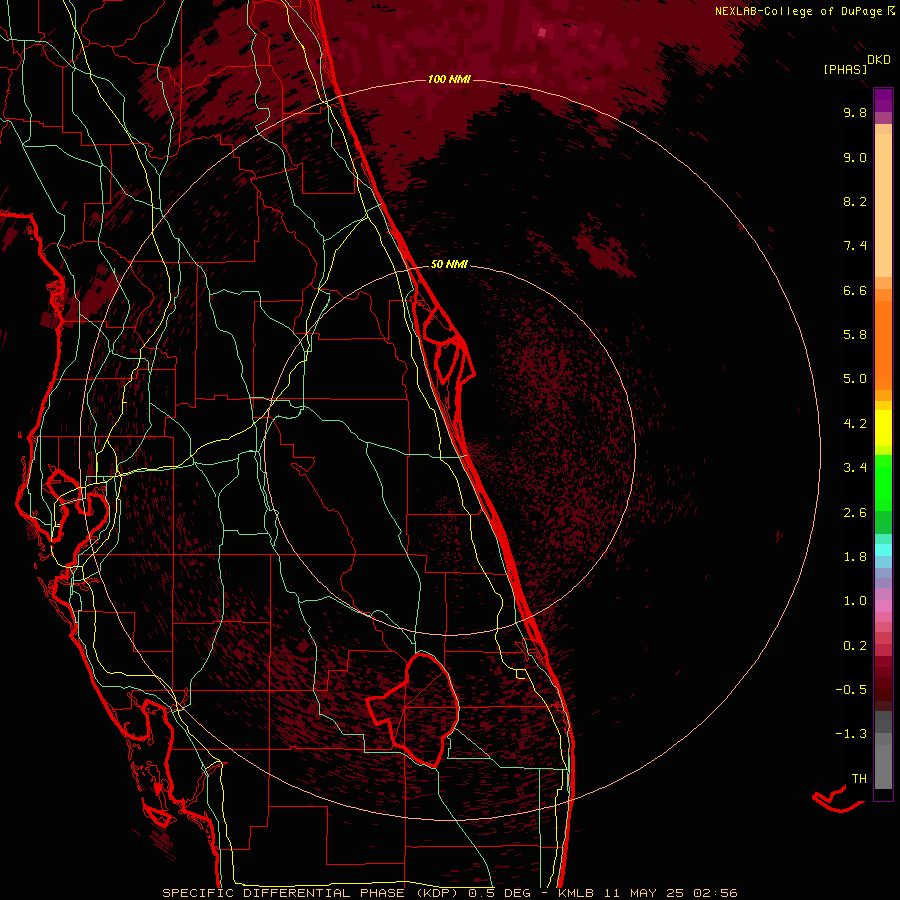Viewport: 900px width, 900px height.
Task: Click the 5.8 scale value
Action: [x=855, y=335]
